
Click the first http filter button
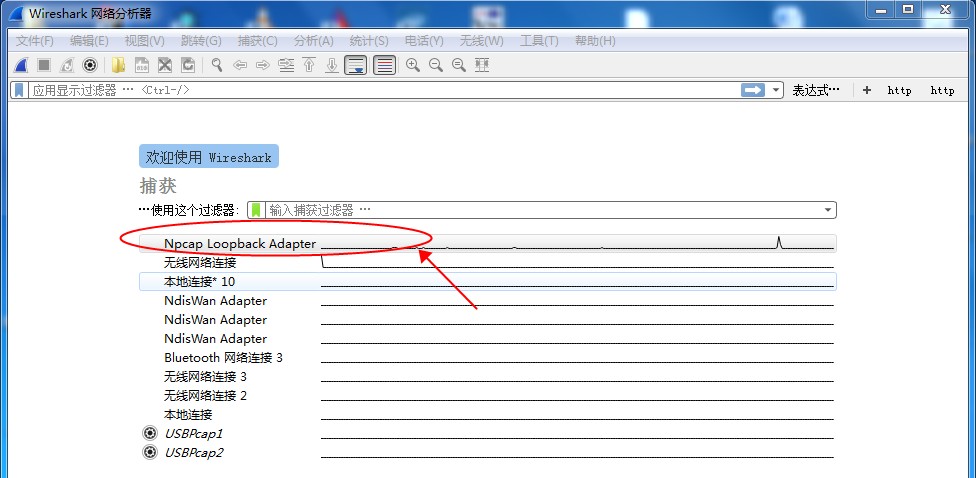899,91
